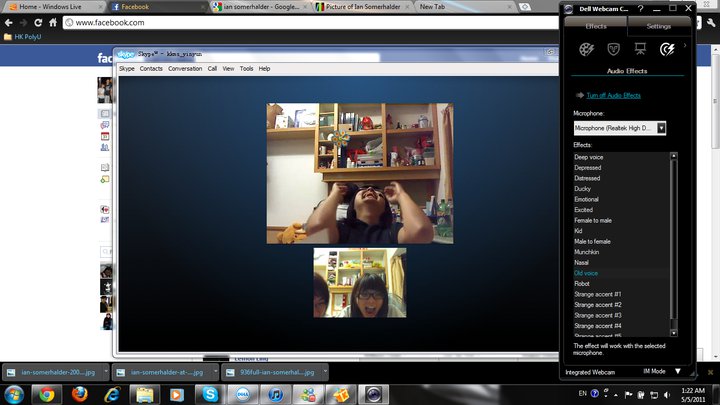
Task: Select the Depressed voice effect
Action: 587,168
